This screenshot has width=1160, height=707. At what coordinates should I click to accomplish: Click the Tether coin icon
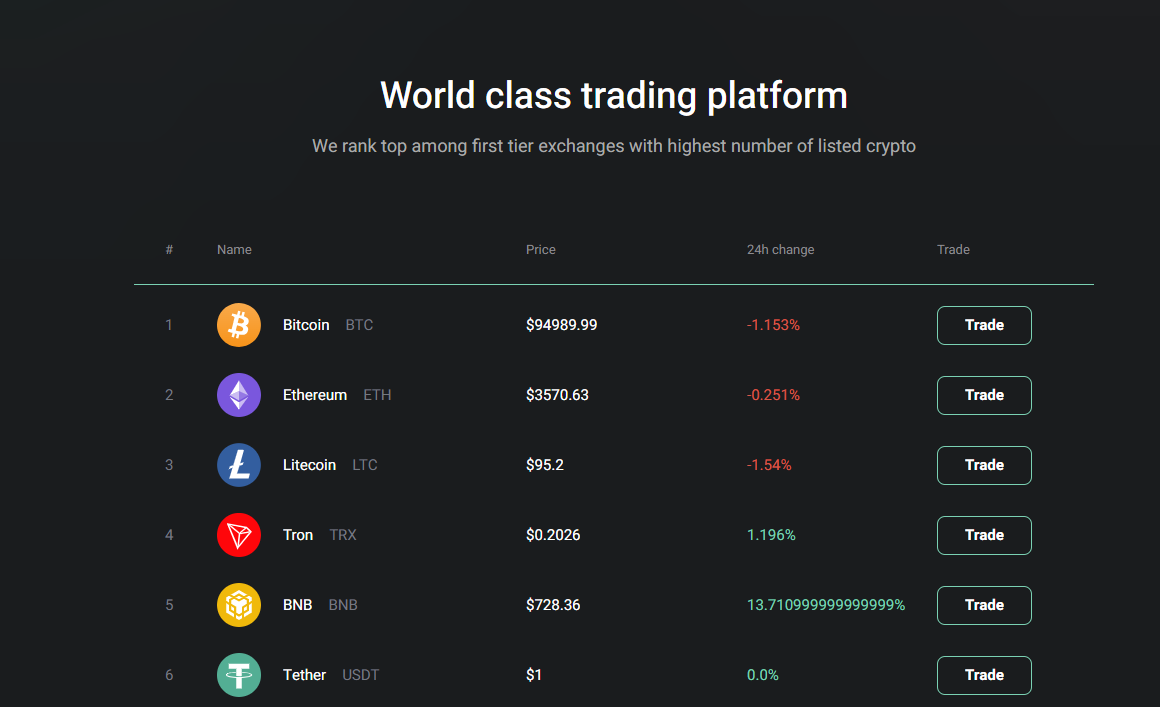point(238,674)
